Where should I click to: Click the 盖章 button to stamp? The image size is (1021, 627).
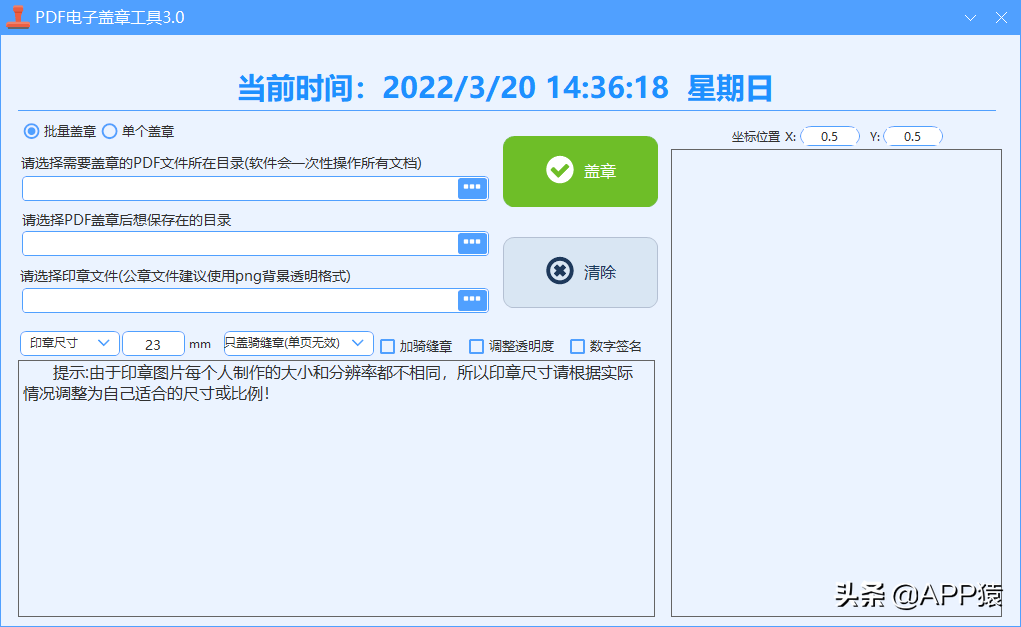tap(581, 171)
